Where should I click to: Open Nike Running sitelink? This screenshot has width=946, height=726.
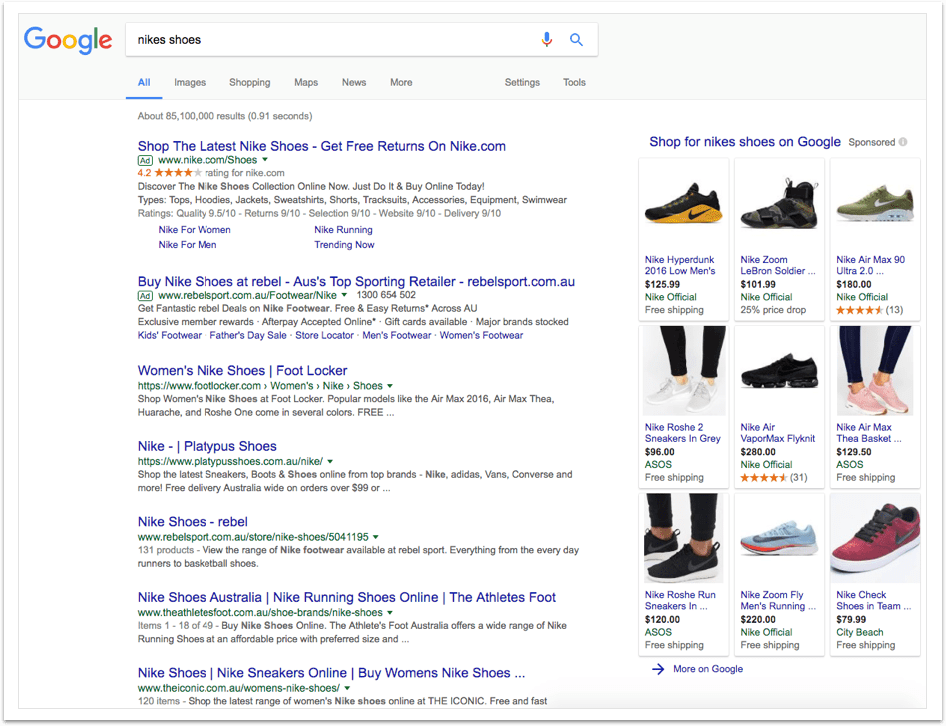pos(343,230)
